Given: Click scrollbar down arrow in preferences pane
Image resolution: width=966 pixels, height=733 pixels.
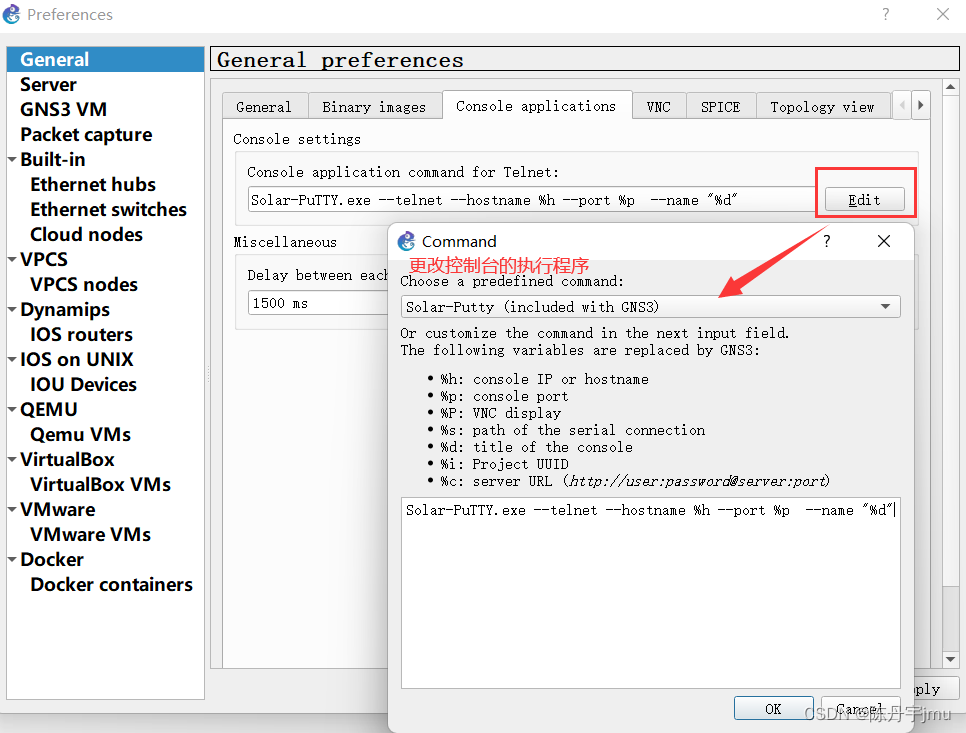Looking at the screenshot, I should 951,659.
